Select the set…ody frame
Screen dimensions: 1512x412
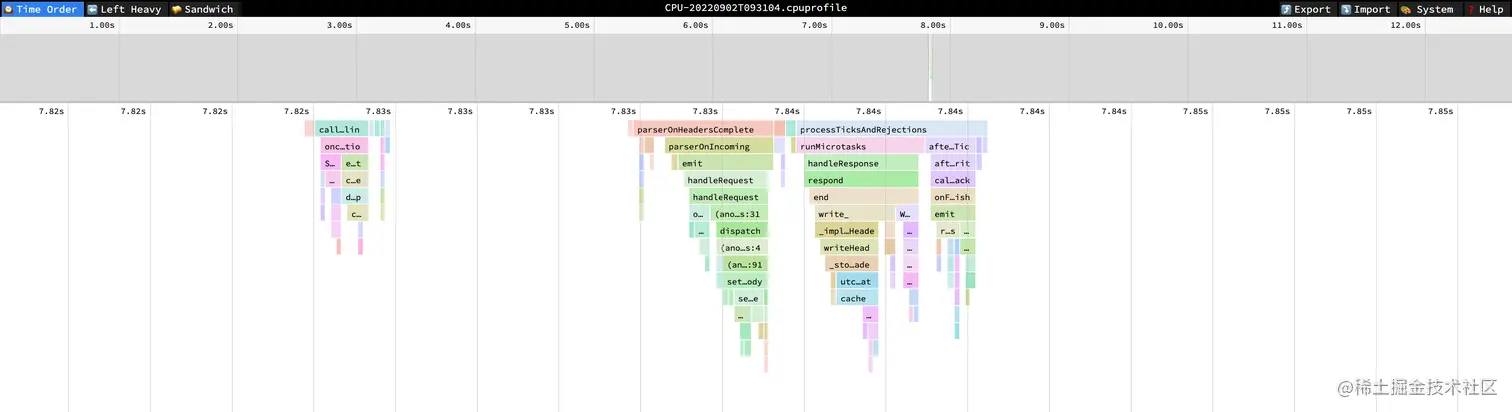click(745, 282)
